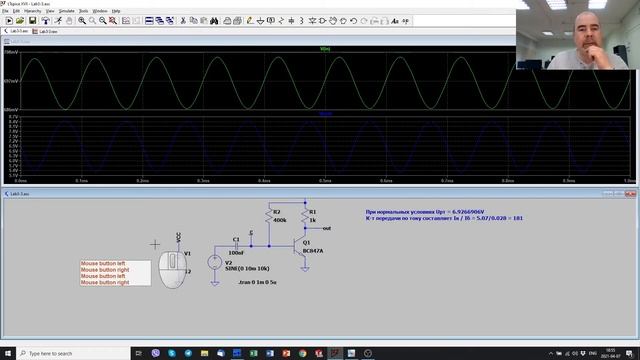Select the Move hand tool
This screenshot has height=360, width=640.
pos(333,21)
